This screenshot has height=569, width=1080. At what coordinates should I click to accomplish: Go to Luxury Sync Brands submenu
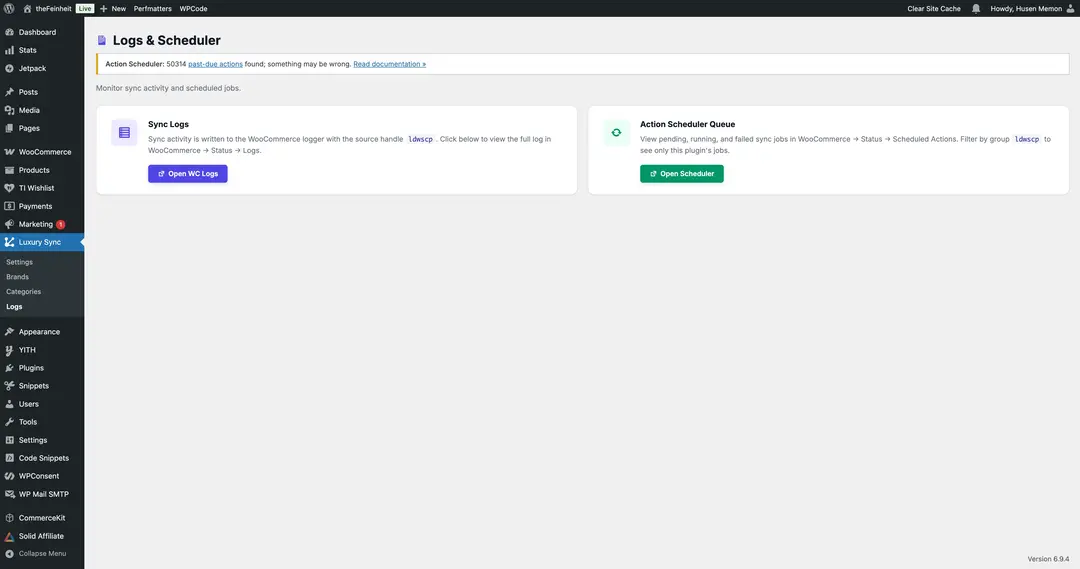click(x=17, y=277)
